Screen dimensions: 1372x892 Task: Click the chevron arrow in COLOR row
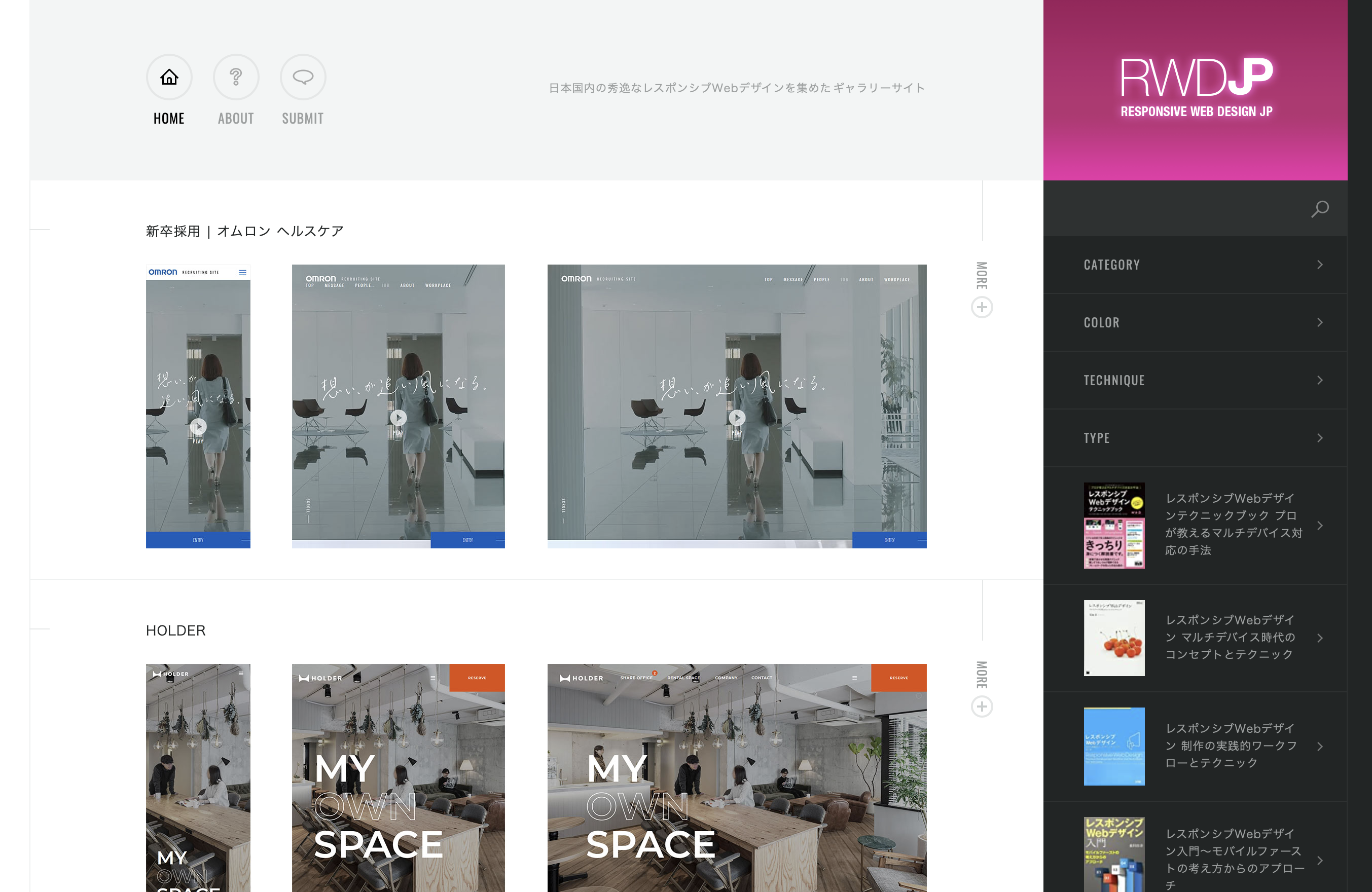click(1320, 322)
